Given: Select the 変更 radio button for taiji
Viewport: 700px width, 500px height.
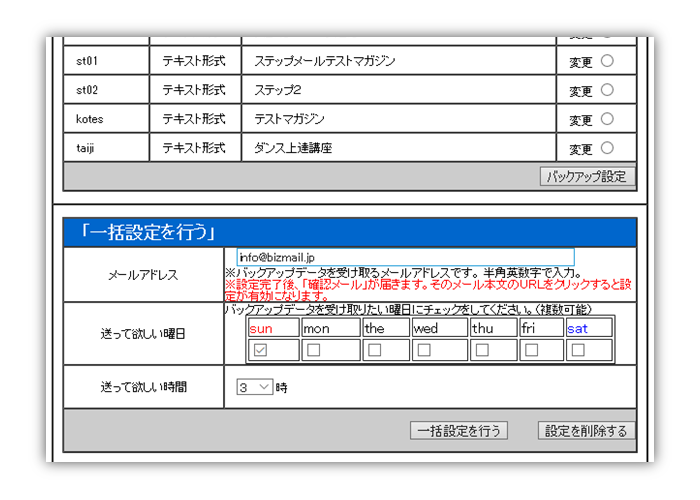Looking at the screenshot, I should tap(607, 148).
